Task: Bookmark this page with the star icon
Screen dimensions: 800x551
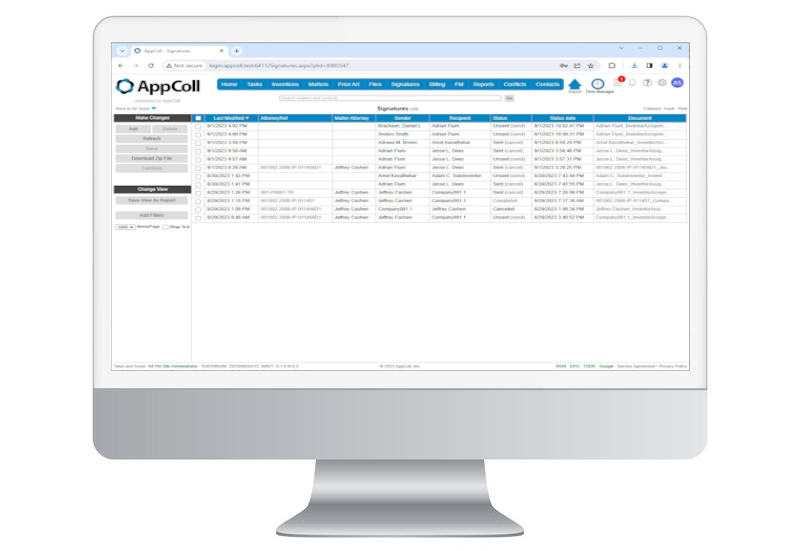Action: [x=591, y=65]
